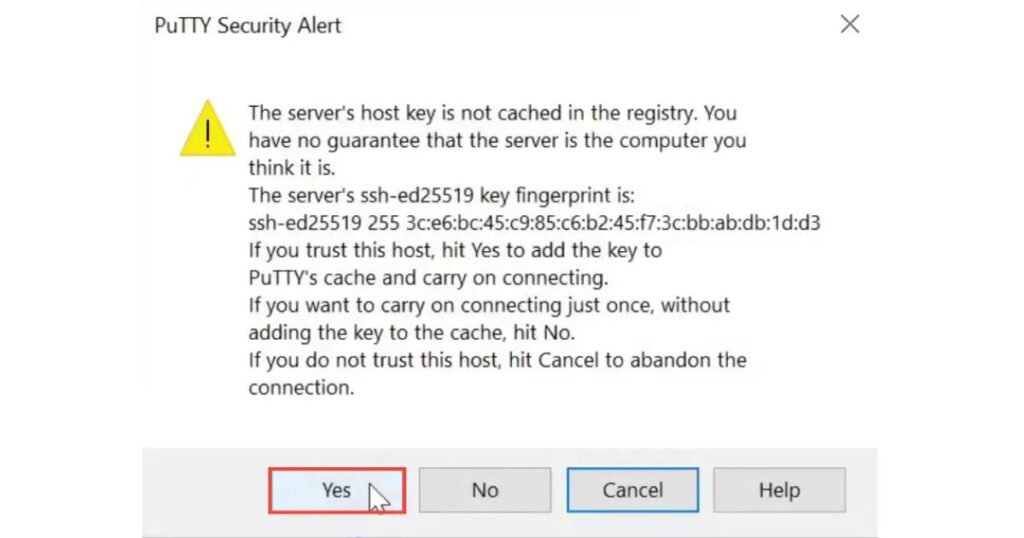Image resolution: width=1024 pixels, height=538 pixels.
Task: Click the 'If you do not trust' line
Action: point(497,359)
